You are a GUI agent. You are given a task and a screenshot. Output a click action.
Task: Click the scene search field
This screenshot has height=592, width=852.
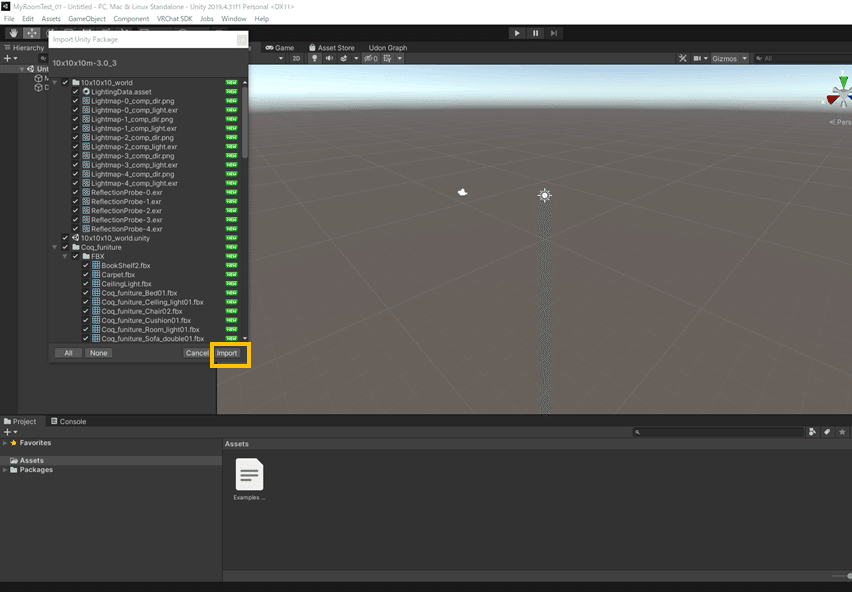[803, 58]
